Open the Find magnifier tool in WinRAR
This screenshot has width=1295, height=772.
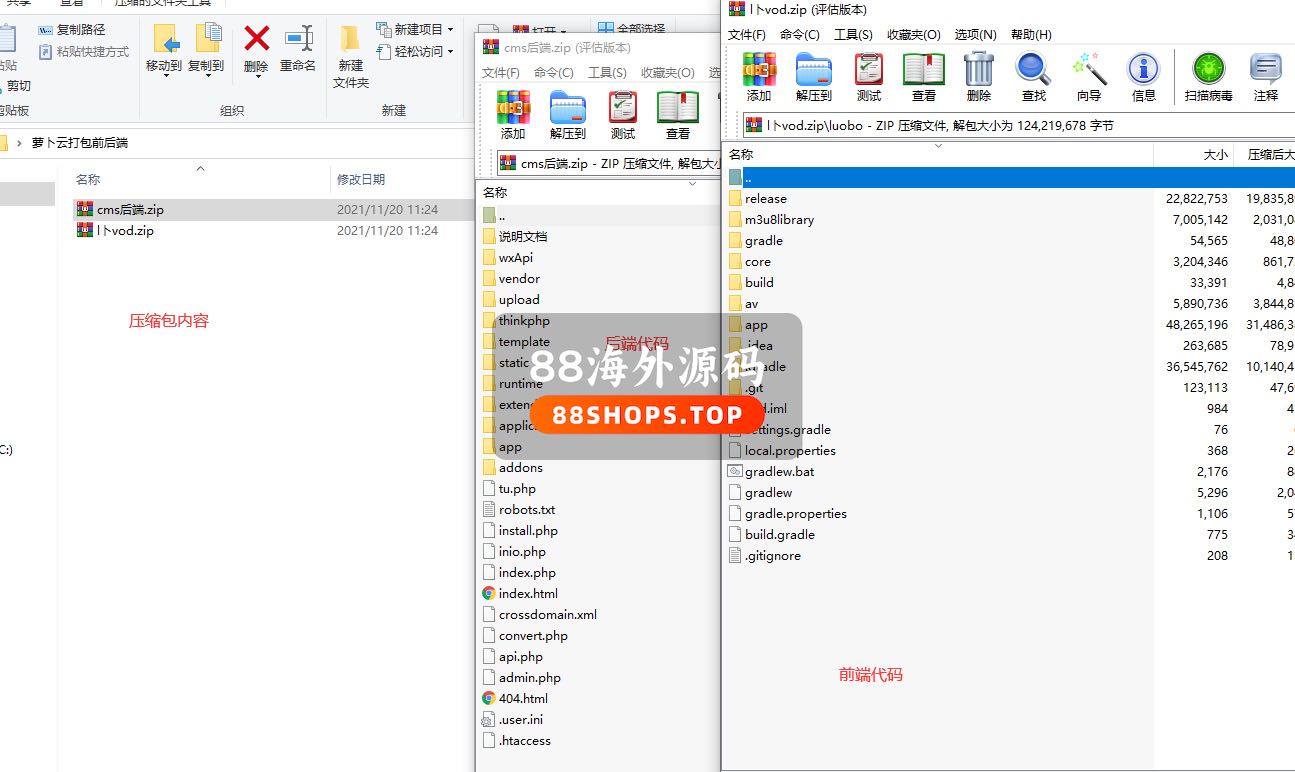[1033, 77]
